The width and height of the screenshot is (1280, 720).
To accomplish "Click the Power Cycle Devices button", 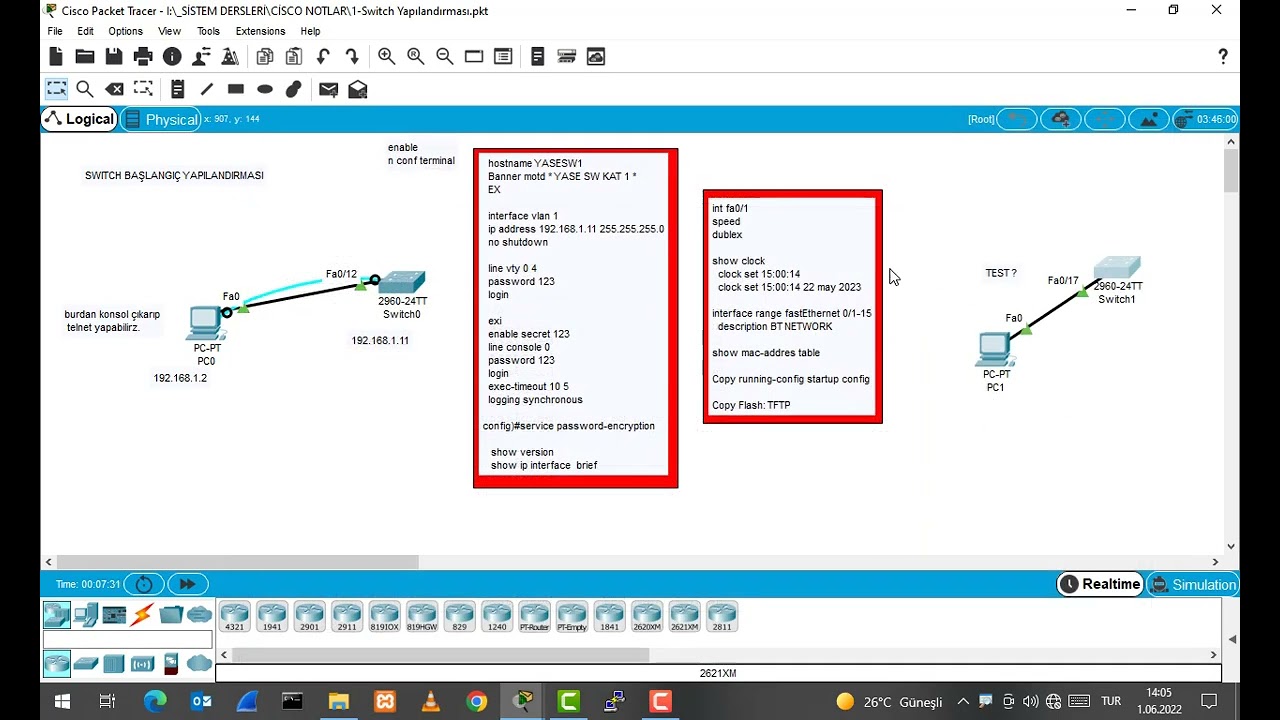I will click(x=144, y=584).
